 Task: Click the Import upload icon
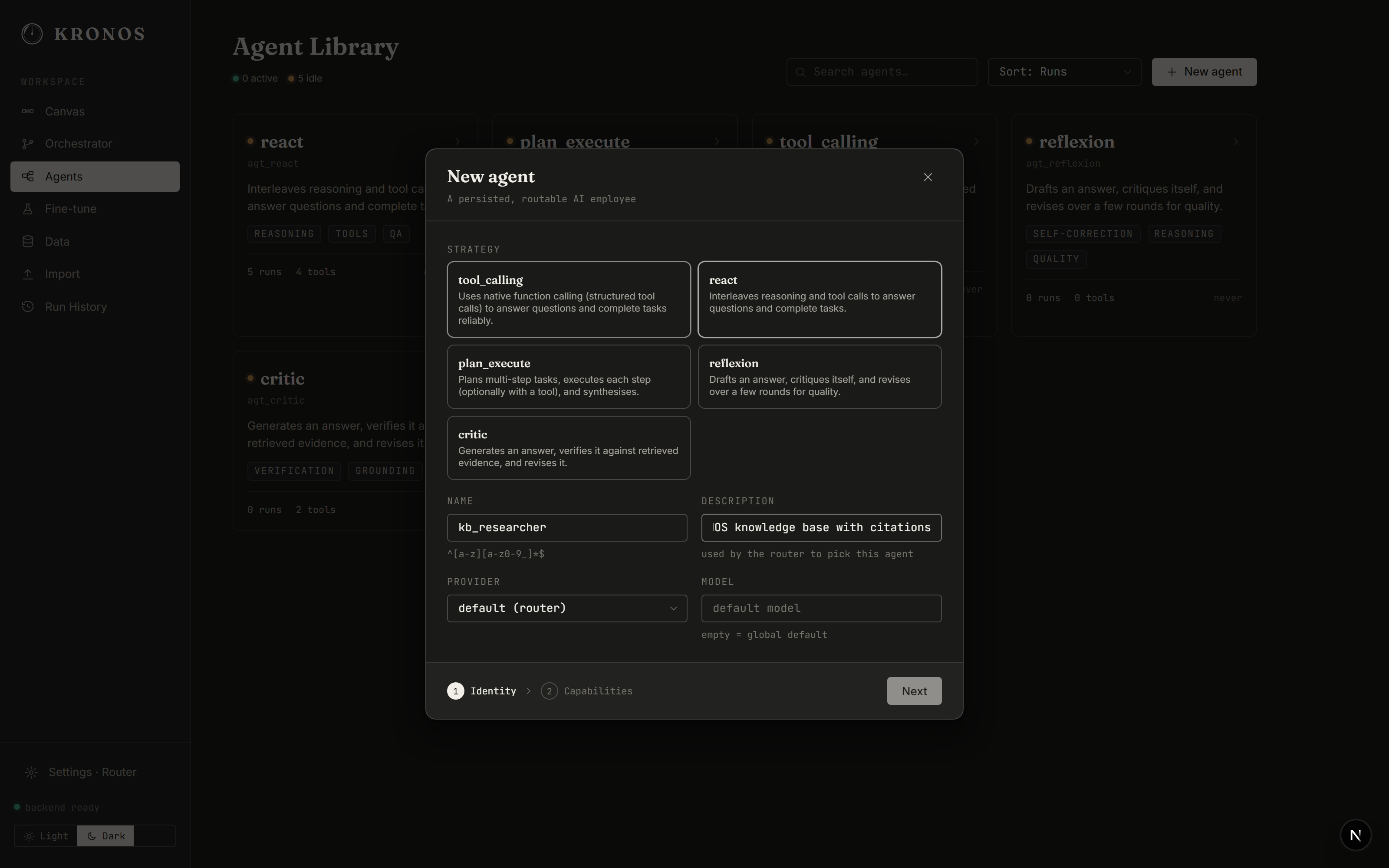27,274
